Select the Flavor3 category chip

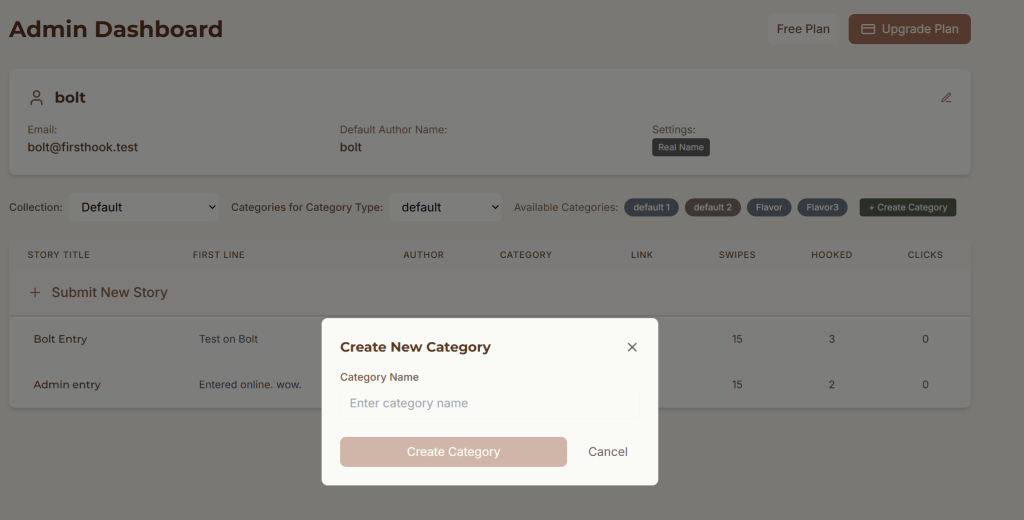tap(822, 207)
